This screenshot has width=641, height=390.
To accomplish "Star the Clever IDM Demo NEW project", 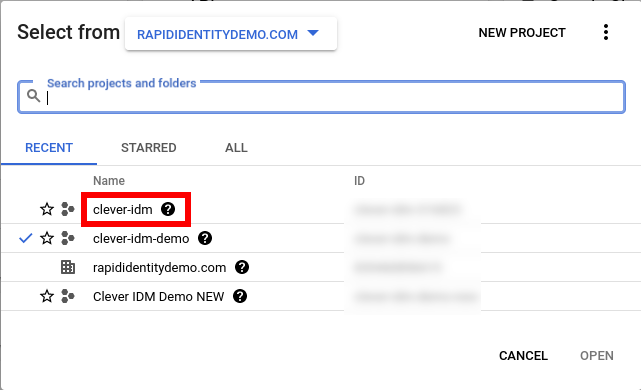I will (x=47, y=296).
